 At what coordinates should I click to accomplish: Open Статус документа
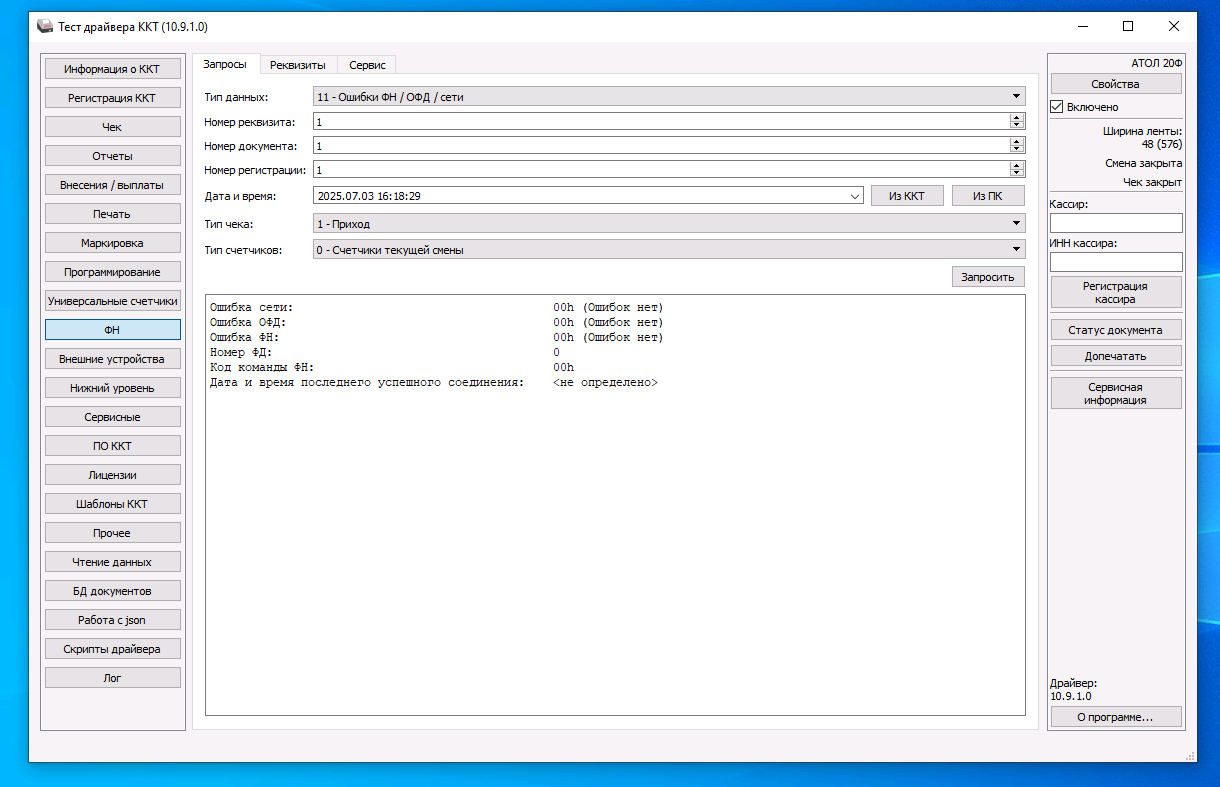[x=1115, y=330]
